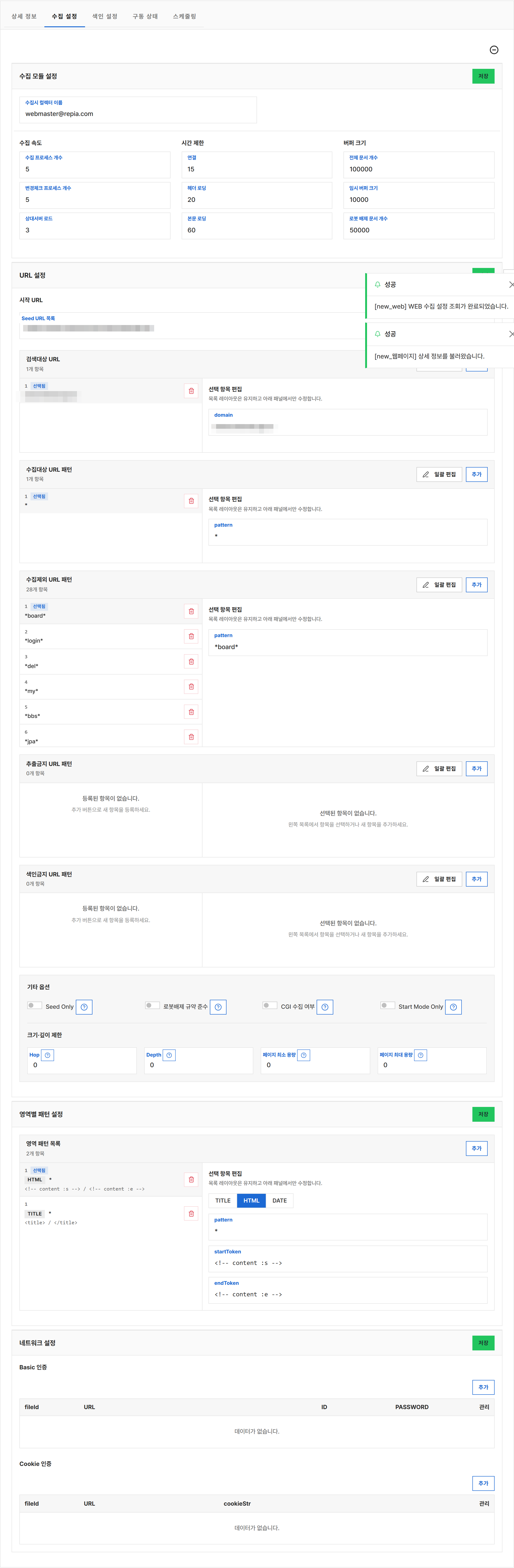
Task: Close the WEB 수집 설정 조회 완료 notification
Action: tap(511, 284)
